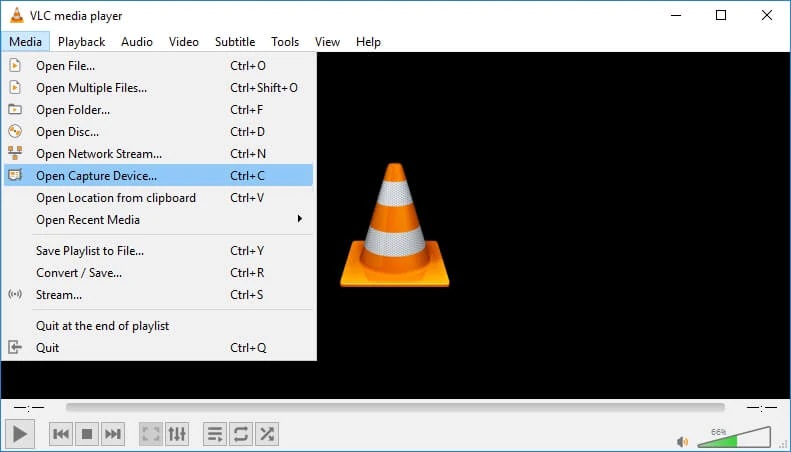Viewport: 791px width, 452px height.
Task: Click the playback seek bar
Action: click(x=395, y=407)
